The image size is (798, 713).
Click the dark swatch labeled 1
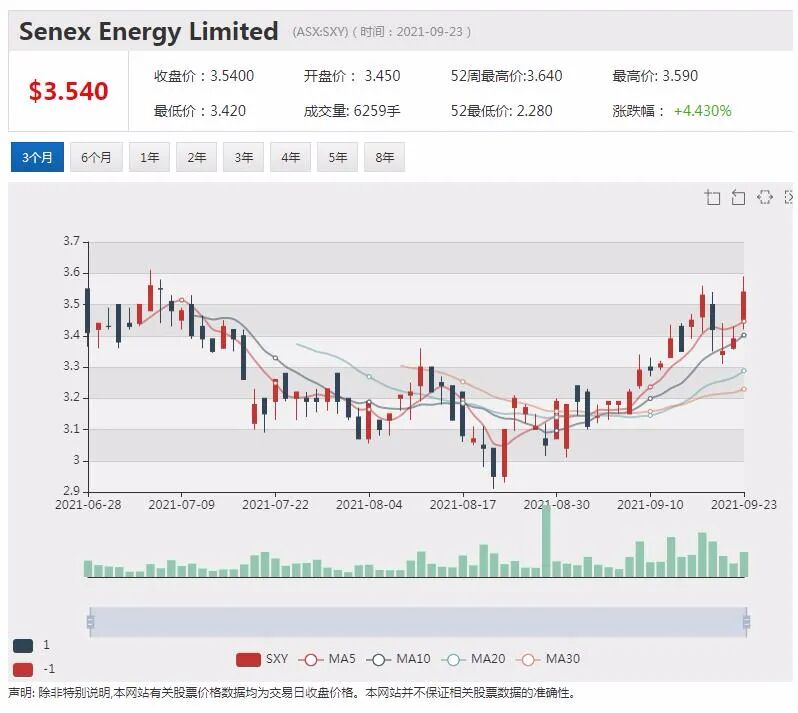pyautogui.click(x=23, y=646)
